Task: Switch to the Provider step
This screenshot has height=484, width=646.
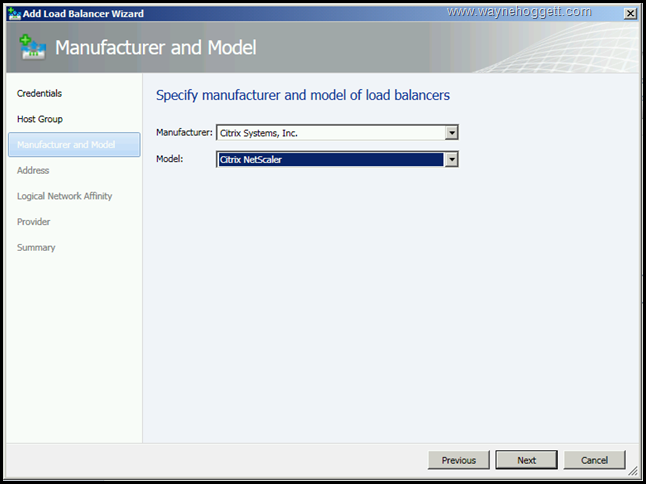Action: (x=34, y=222)
